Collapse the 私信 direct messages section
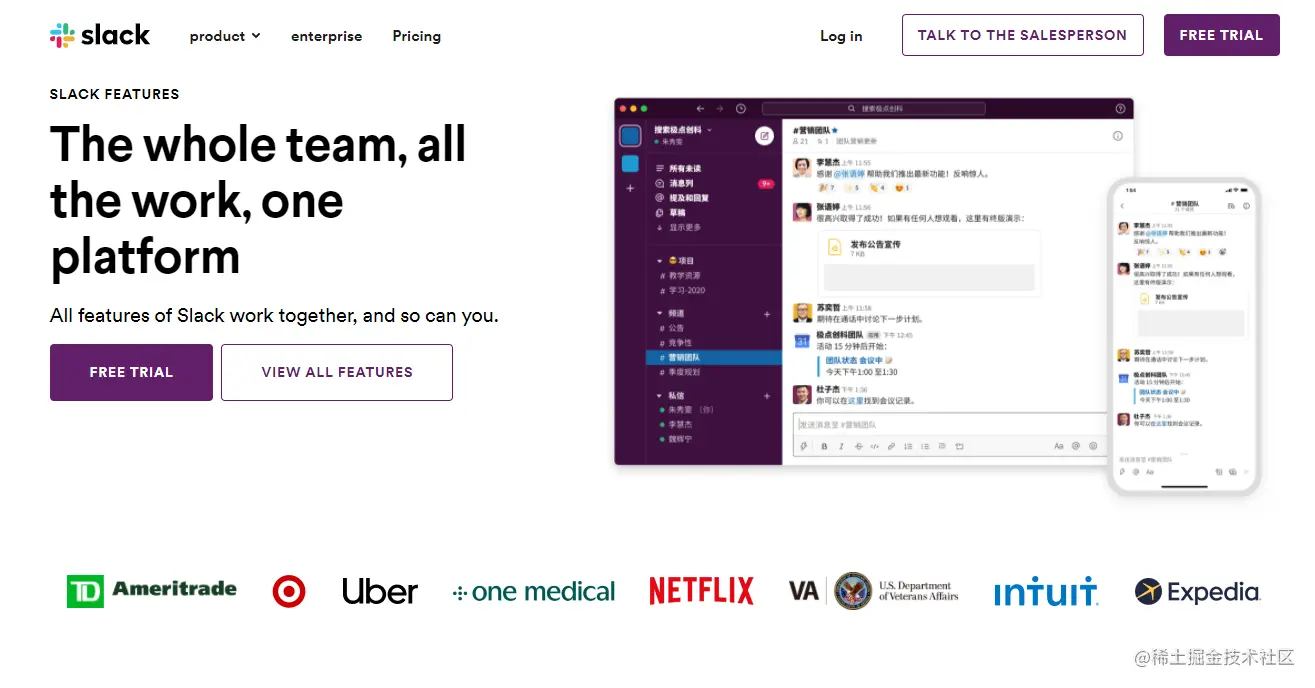1315x688 pixels. (x=659, y=396)
